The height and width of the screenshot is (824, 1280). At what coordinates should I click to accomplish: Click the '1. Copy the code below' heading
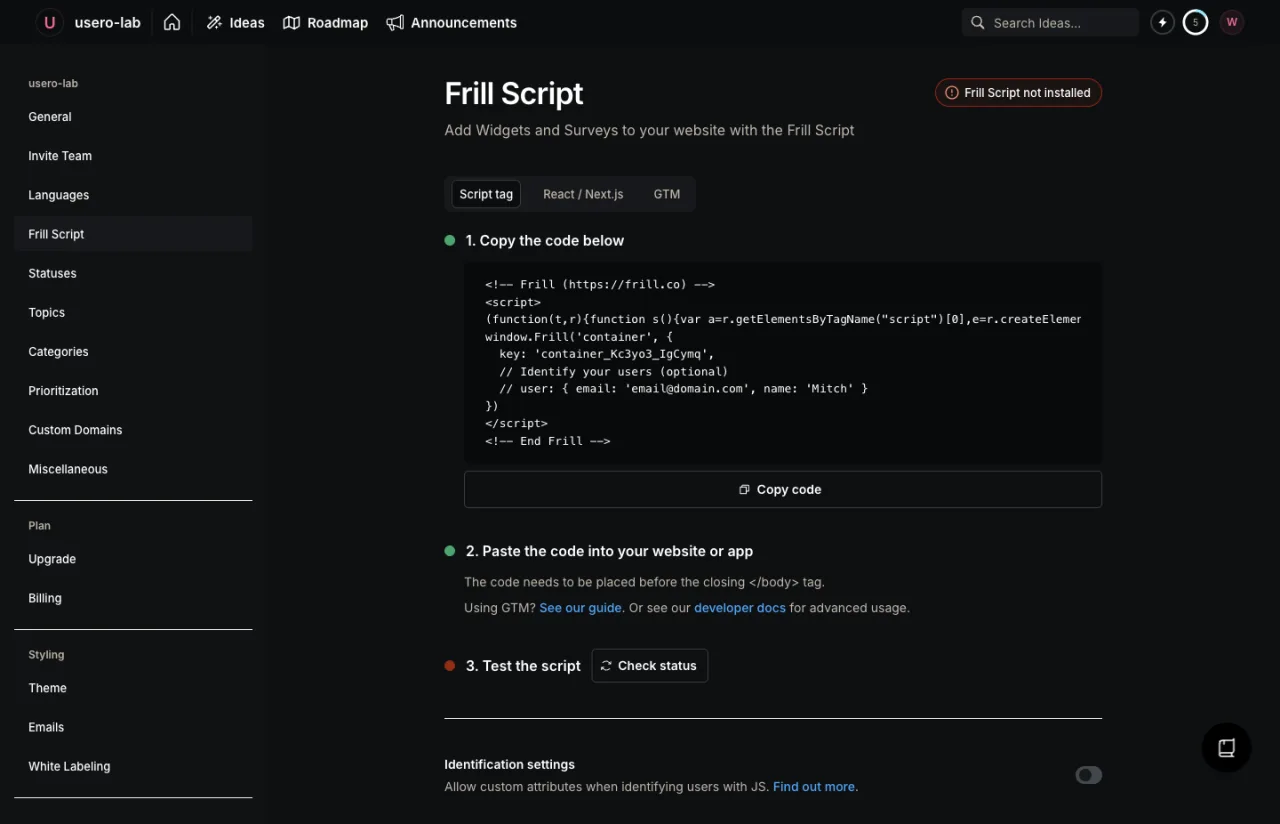[544, 241]
